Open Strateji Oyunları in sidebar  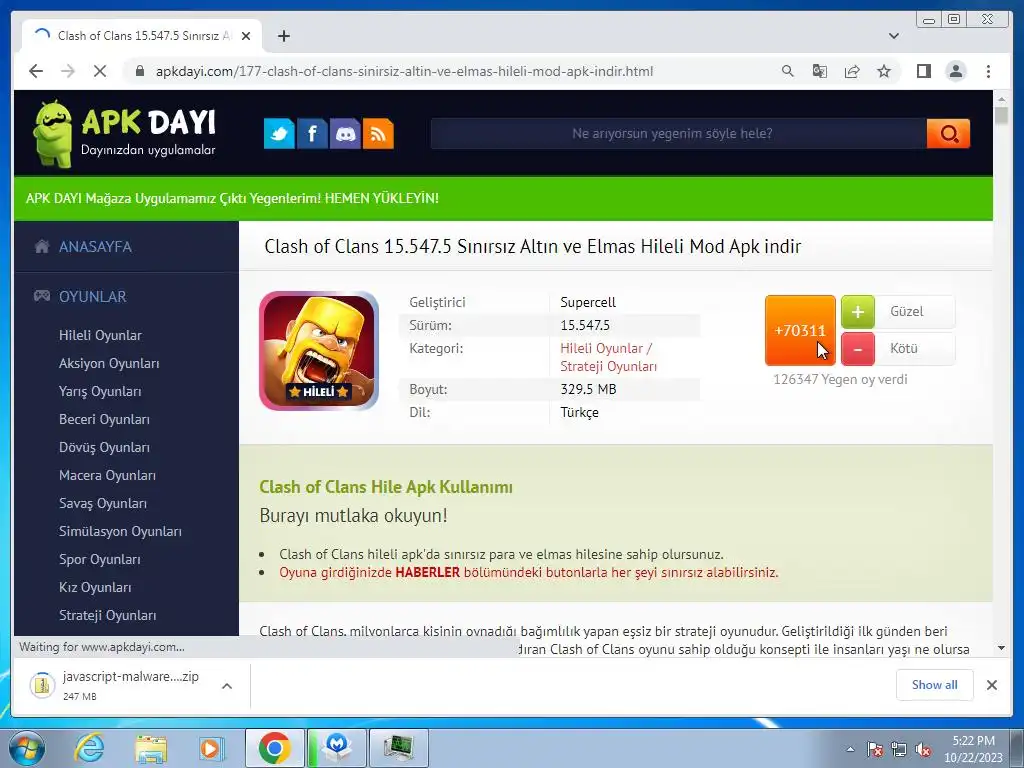(x=107, y=616)
